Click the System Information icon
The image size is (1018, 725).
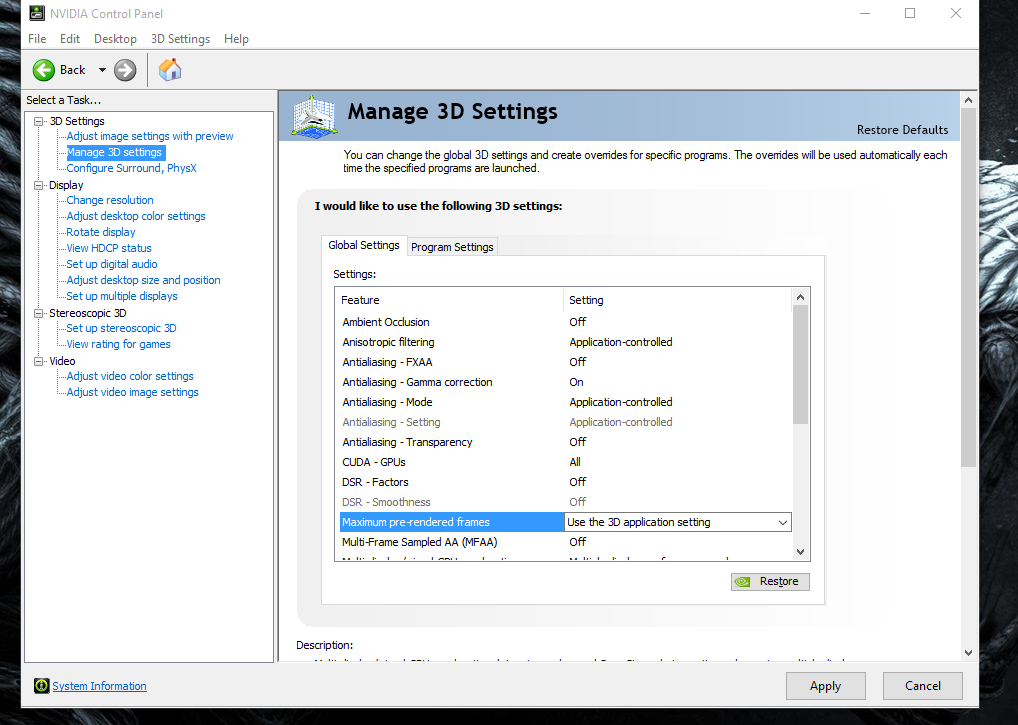click(42, 685)
